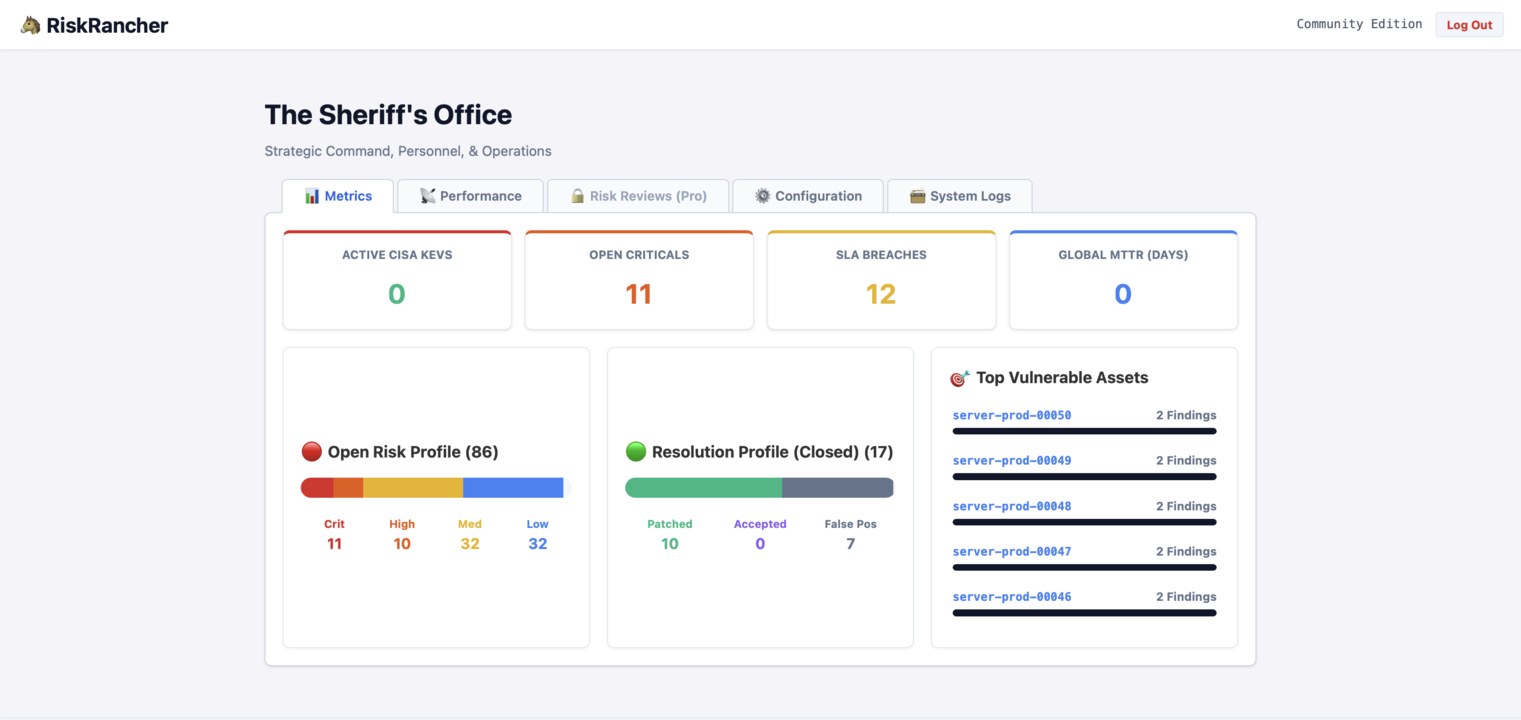
Task: Click the gray False Pos segment of resolution bar
Action: (x=838, y=488)
